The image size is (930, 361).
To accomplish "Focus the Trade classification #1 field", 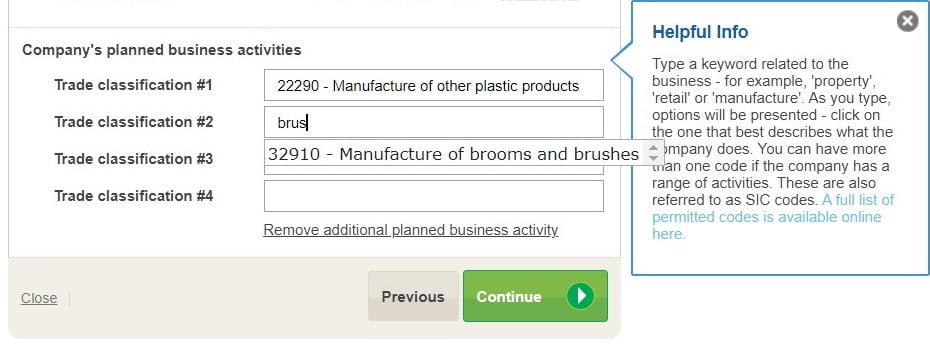I will tap(434, 85).
